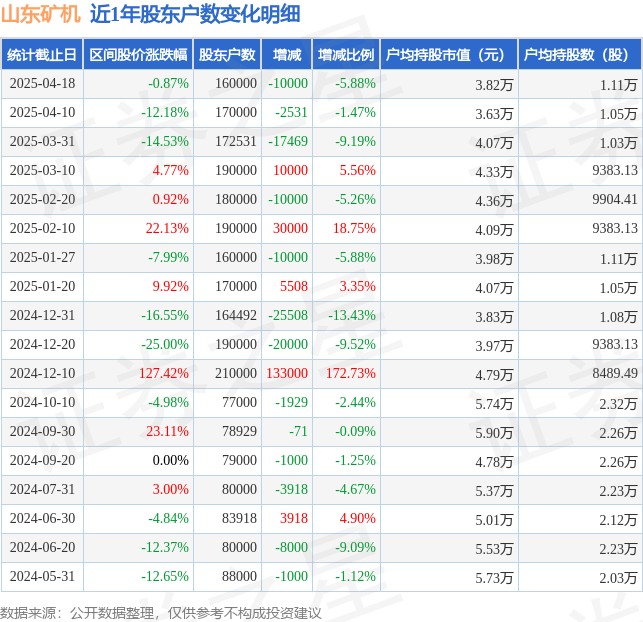Click the change ratio -0.09%
Screen dimensions: 643x622
(355, 431)
